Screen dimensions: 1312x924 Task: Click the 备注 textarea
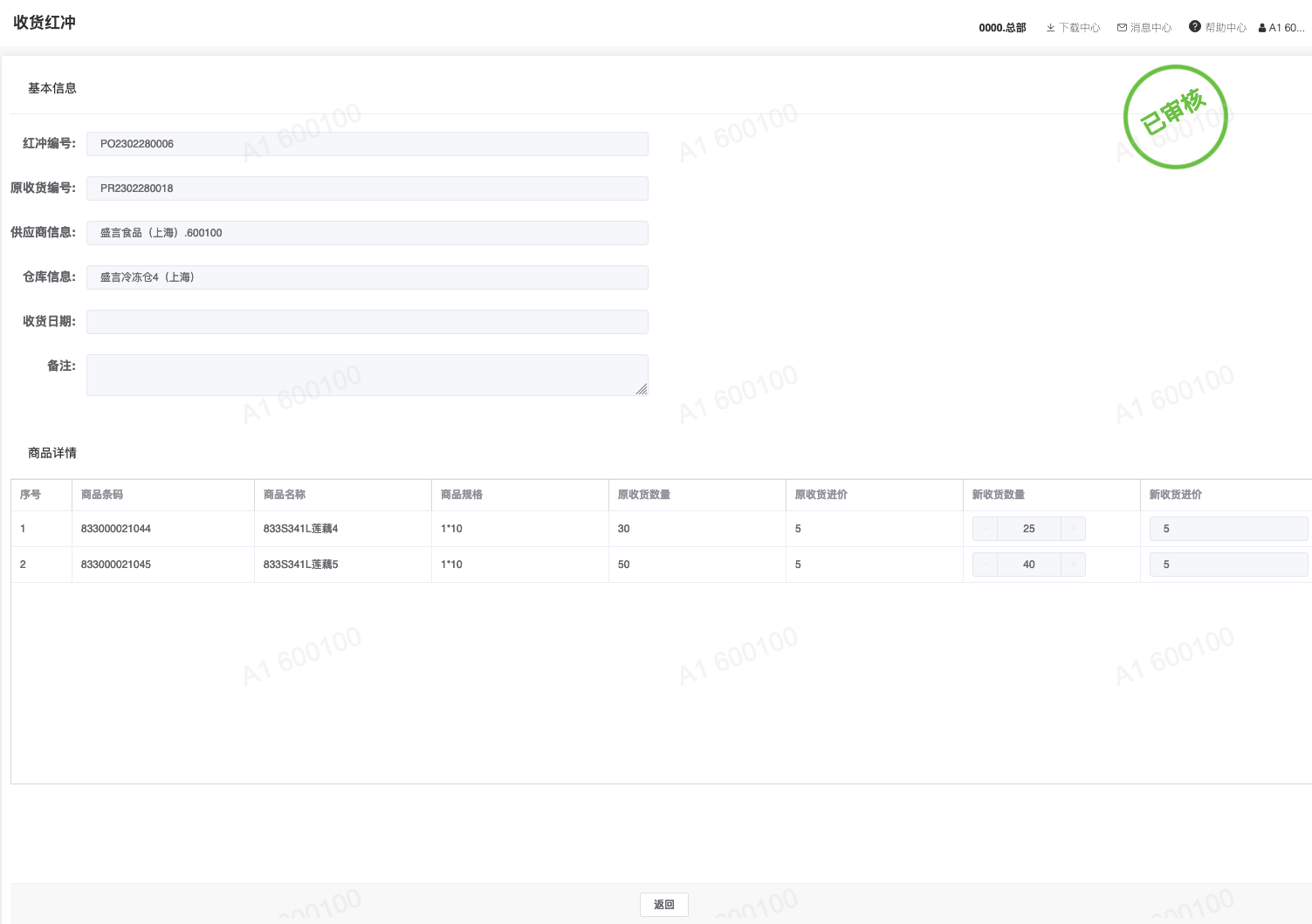tap(367, 375)
